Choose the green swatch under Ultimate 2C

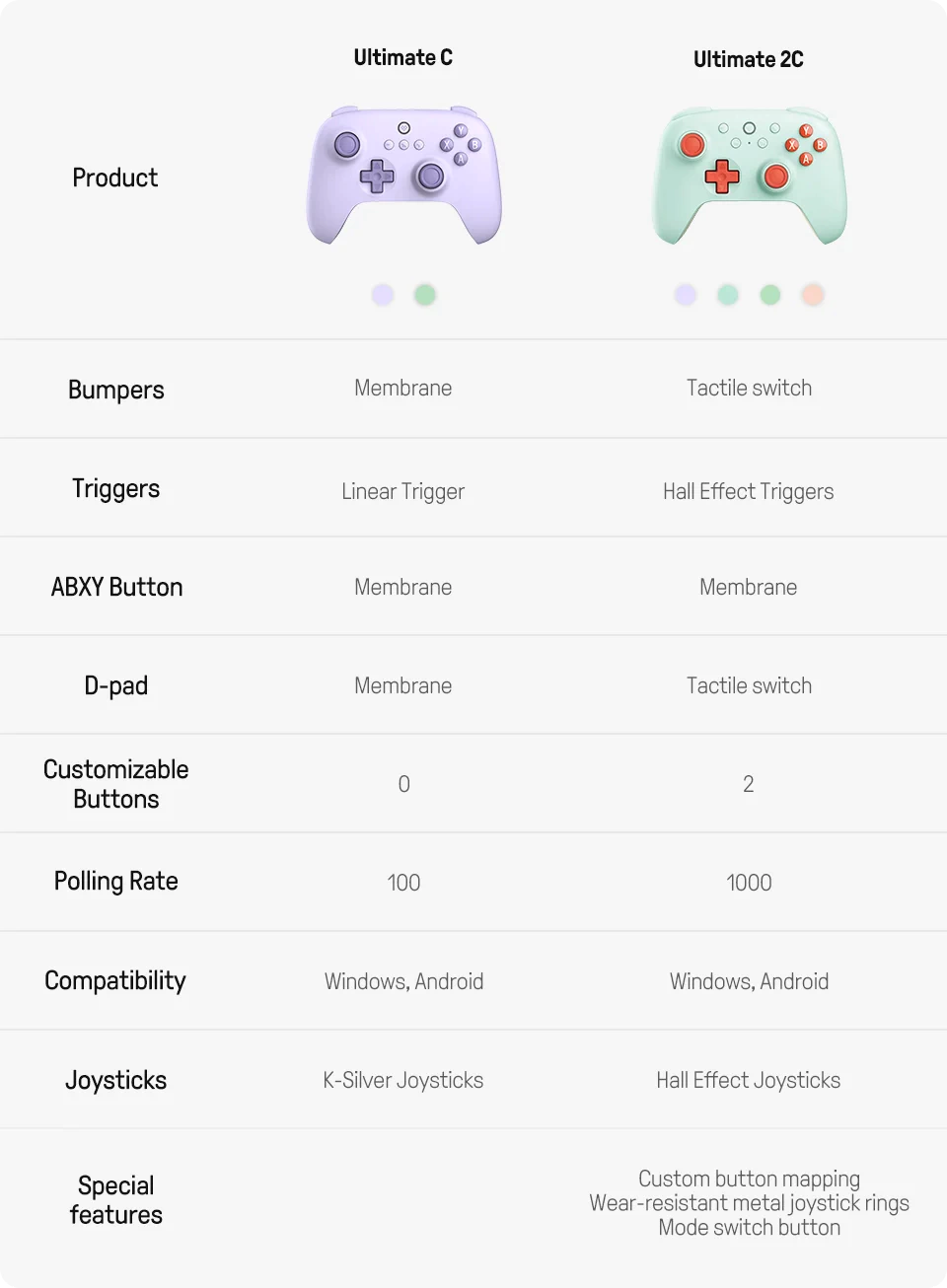pyautogui.click(x=770, y=295)
